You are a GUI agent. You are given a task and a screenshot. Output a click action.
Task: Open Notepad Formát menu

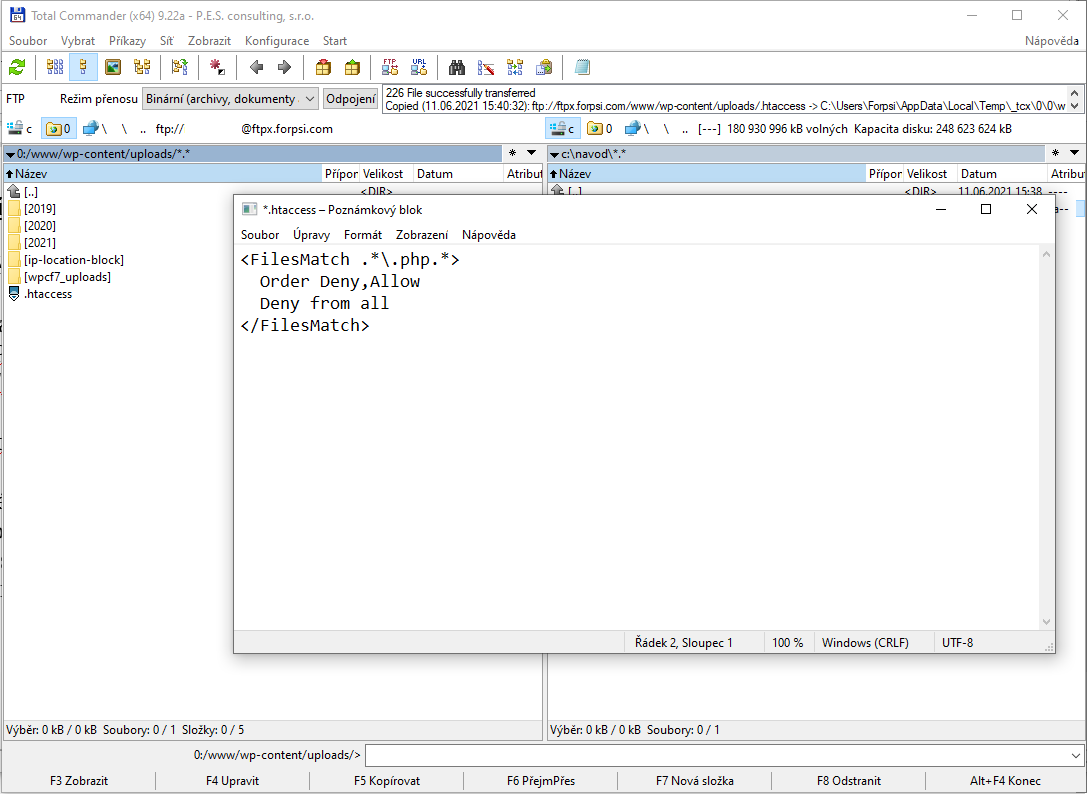pos(363,235)
